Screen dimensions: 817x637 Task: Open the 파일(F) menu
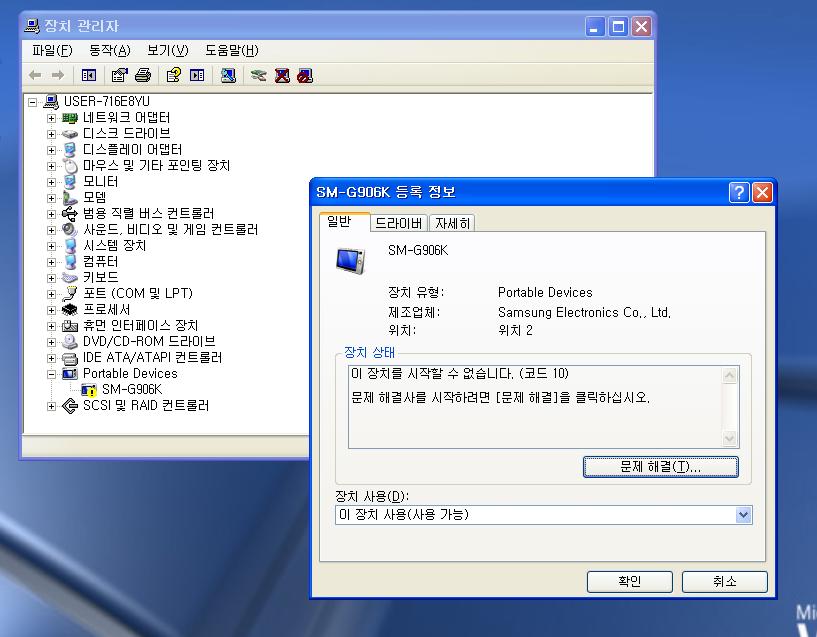click(52, 51)
